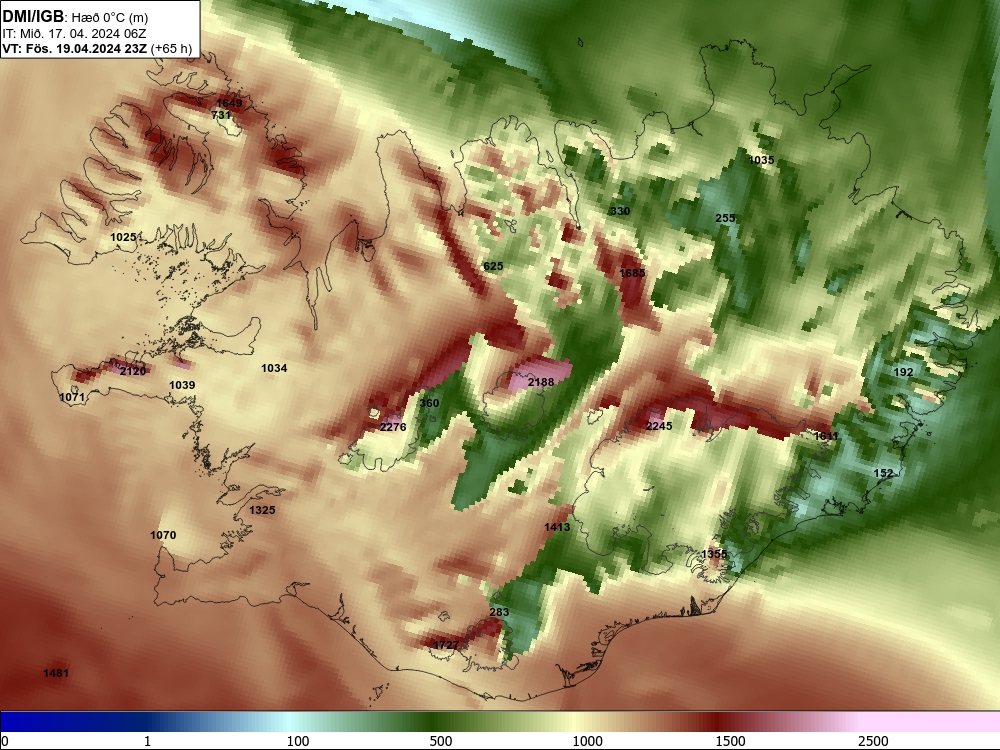Image resolution: width=1000 pixels, height=750 pixels.
Task: Click the legend tick label 1
Action: point(147,741)
